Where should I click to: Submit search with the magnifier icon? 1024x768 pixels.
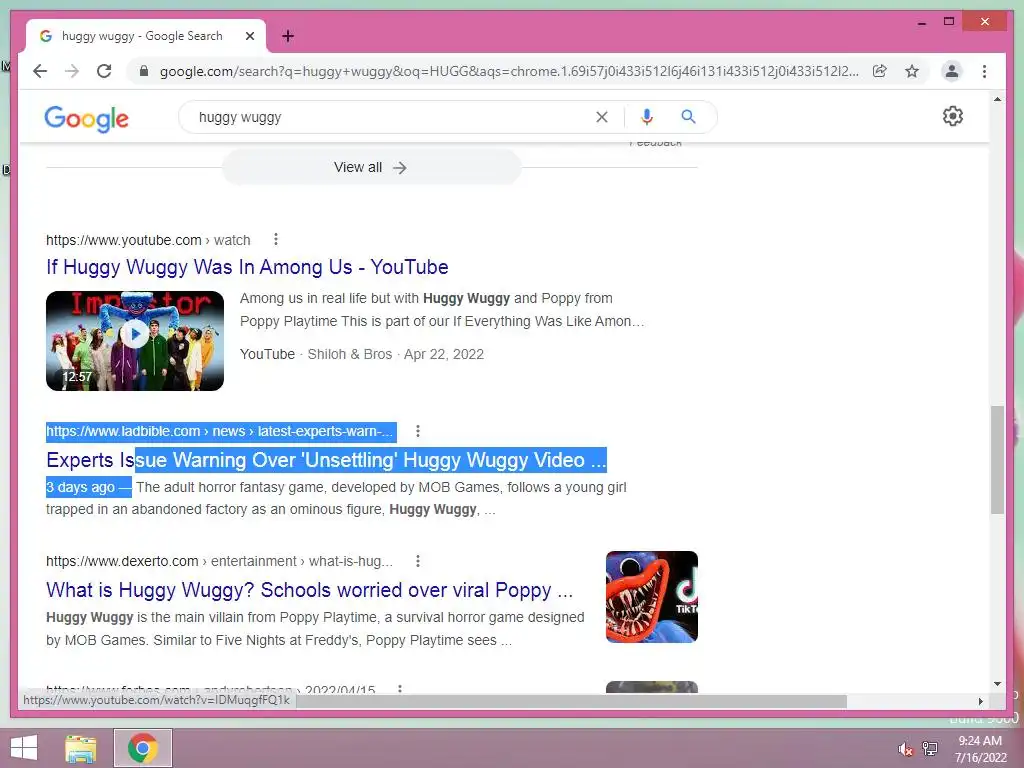(688, 117)
